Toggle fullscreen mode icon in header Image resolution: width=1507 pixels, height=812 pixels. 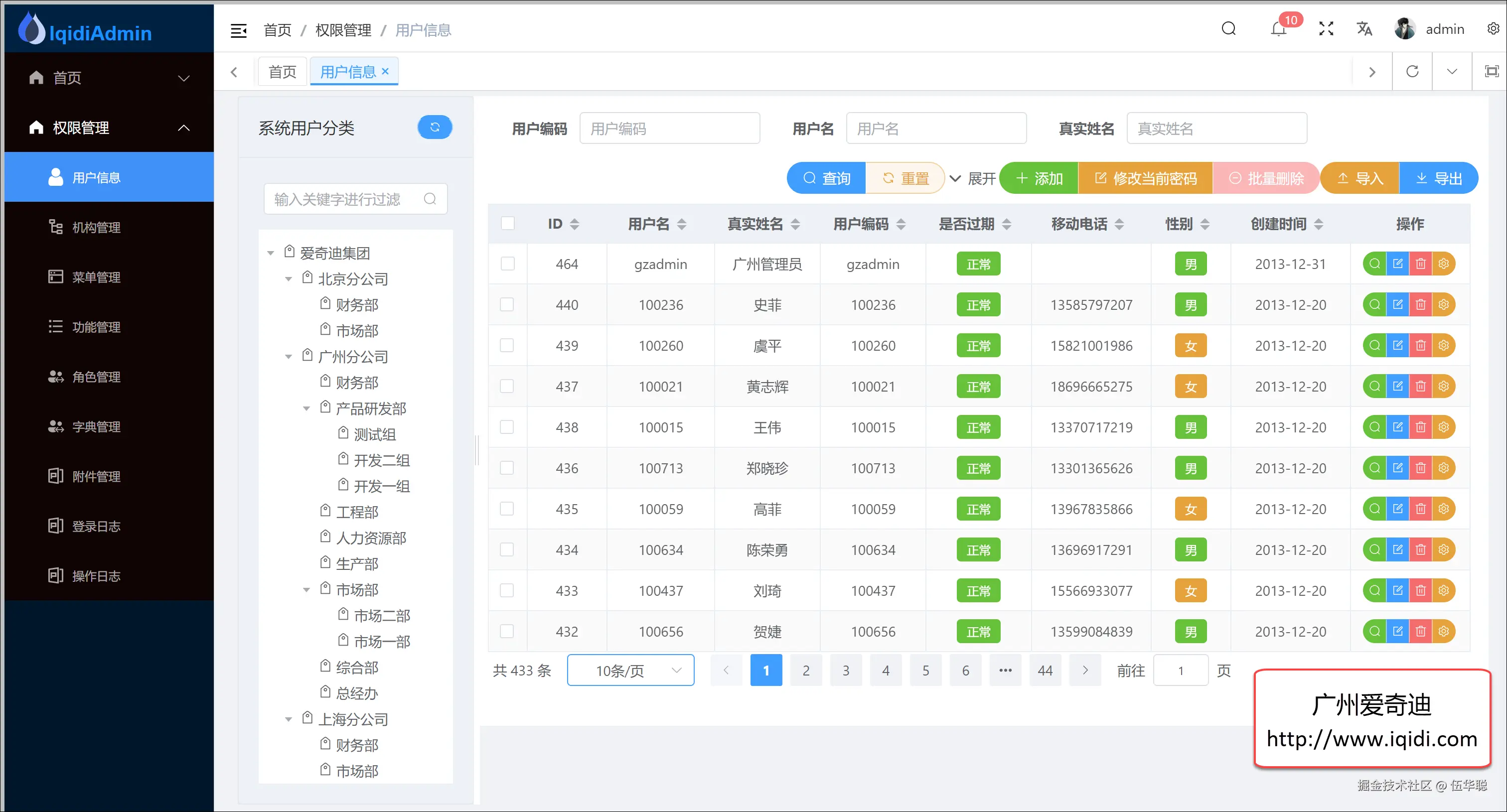(x=1326, y=29)
